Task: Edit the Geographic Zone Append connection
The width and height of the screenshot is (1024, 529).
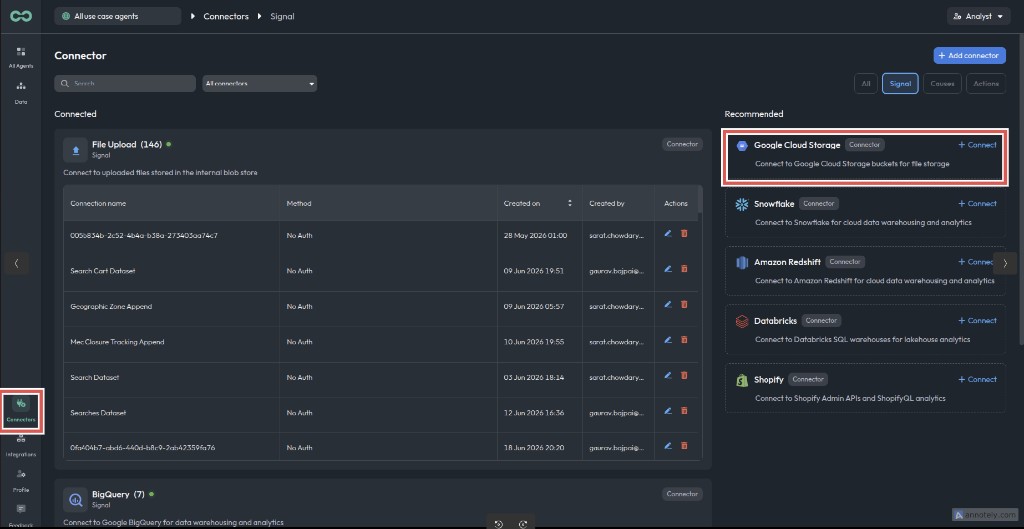Action: [667, 304]
